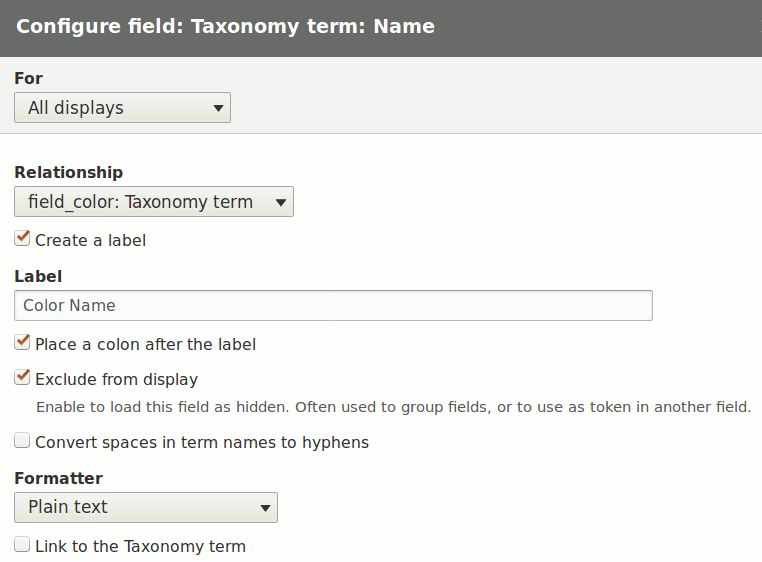The height and width of the screenshot is (562, 762).
Task: Click into the "Color Name" label text field
Action: tap(333, 305)
